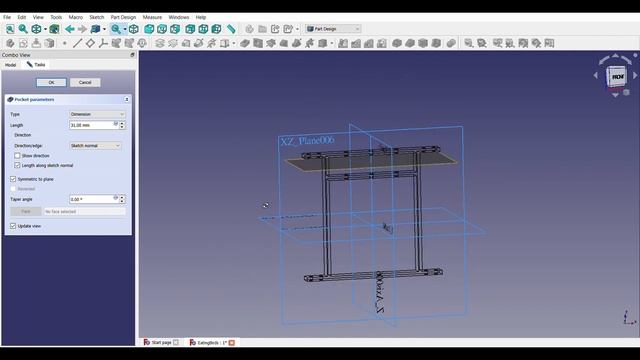Viewport: 640px width, 360px height.
Task: Click the Create body icon
Action: [10, 43]
